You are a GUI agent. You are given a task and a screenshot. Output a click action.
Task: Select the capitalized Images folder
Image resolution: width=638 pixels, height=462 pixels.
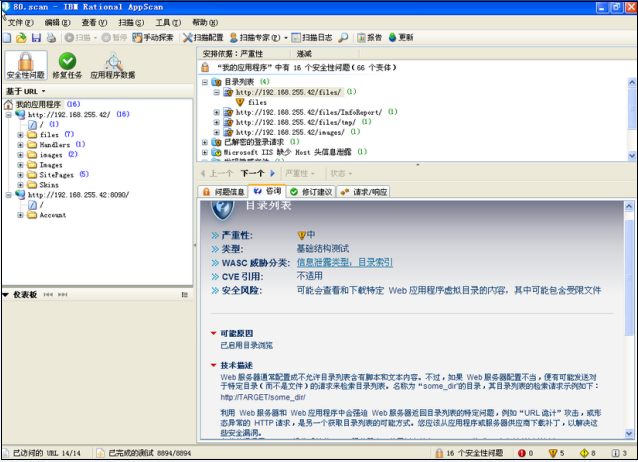[51, 165]
